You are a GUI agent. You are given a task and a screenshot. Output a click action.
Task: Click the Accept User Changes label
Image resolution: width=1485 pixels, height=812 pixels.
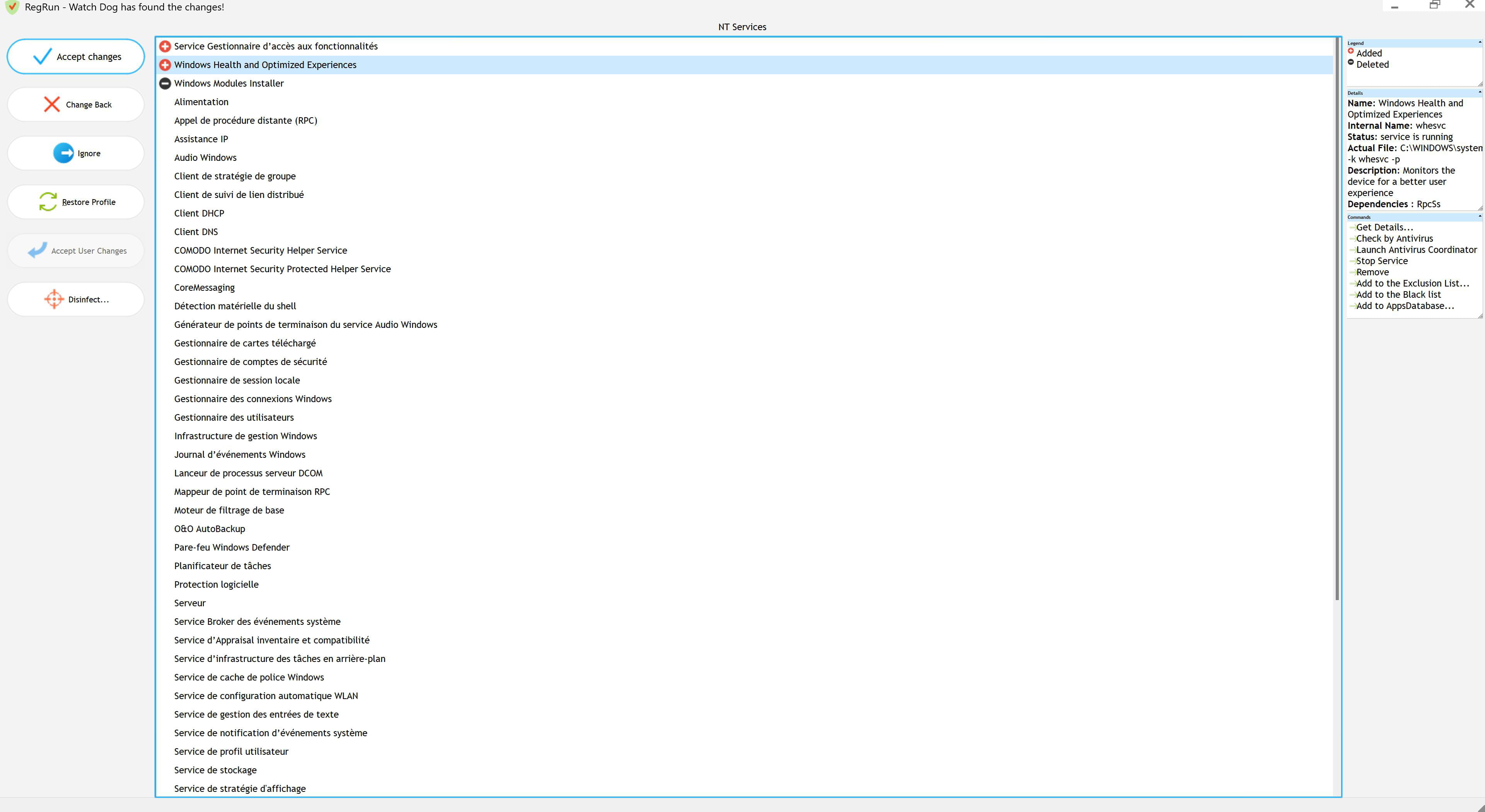(89, 251)
